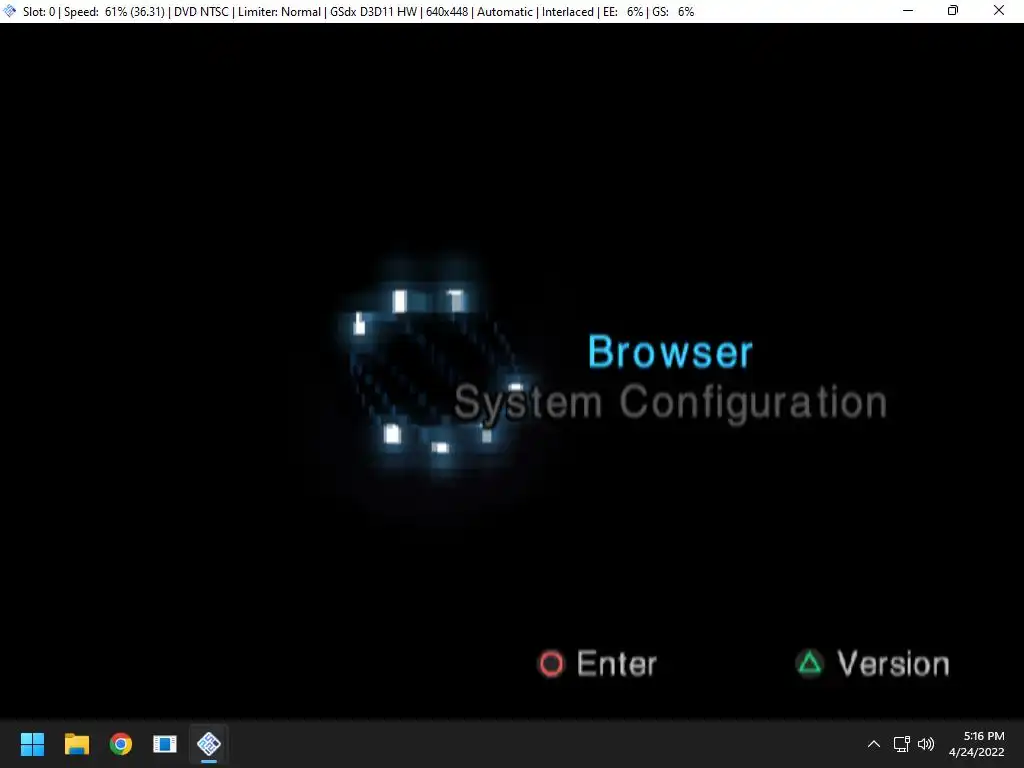Open the Windows Start menu
The width and height of the screenshot is (1024, 768).
(33, 744)
